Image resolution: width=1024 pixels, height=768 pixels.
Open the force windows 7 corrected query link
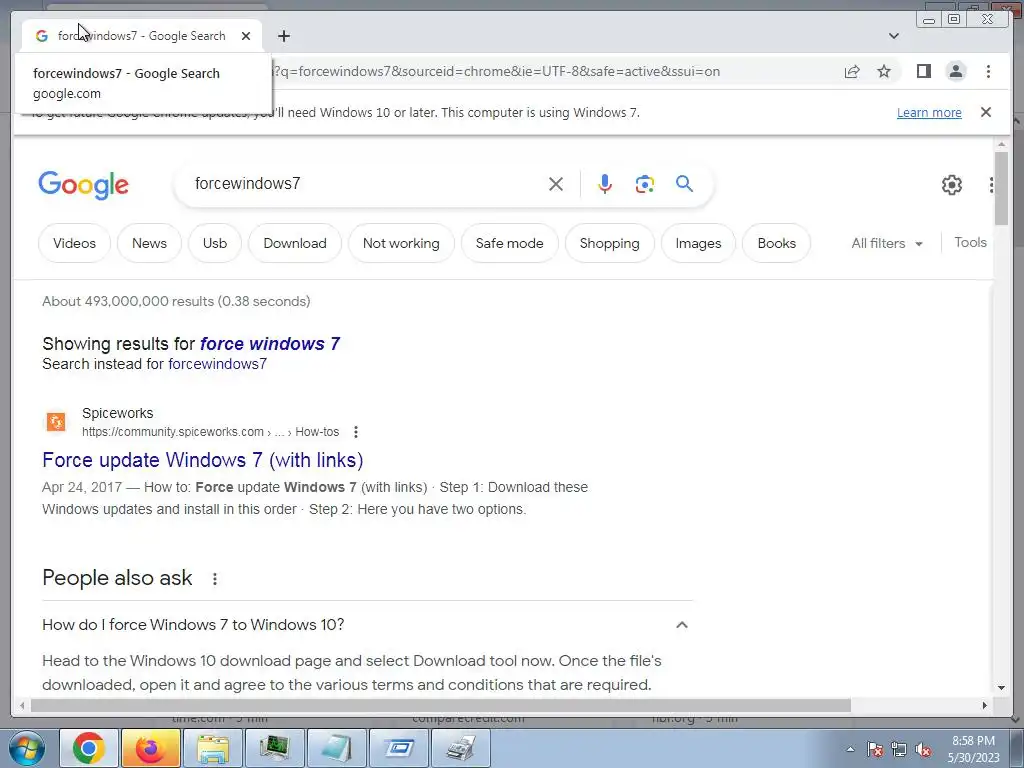[270, 344]
